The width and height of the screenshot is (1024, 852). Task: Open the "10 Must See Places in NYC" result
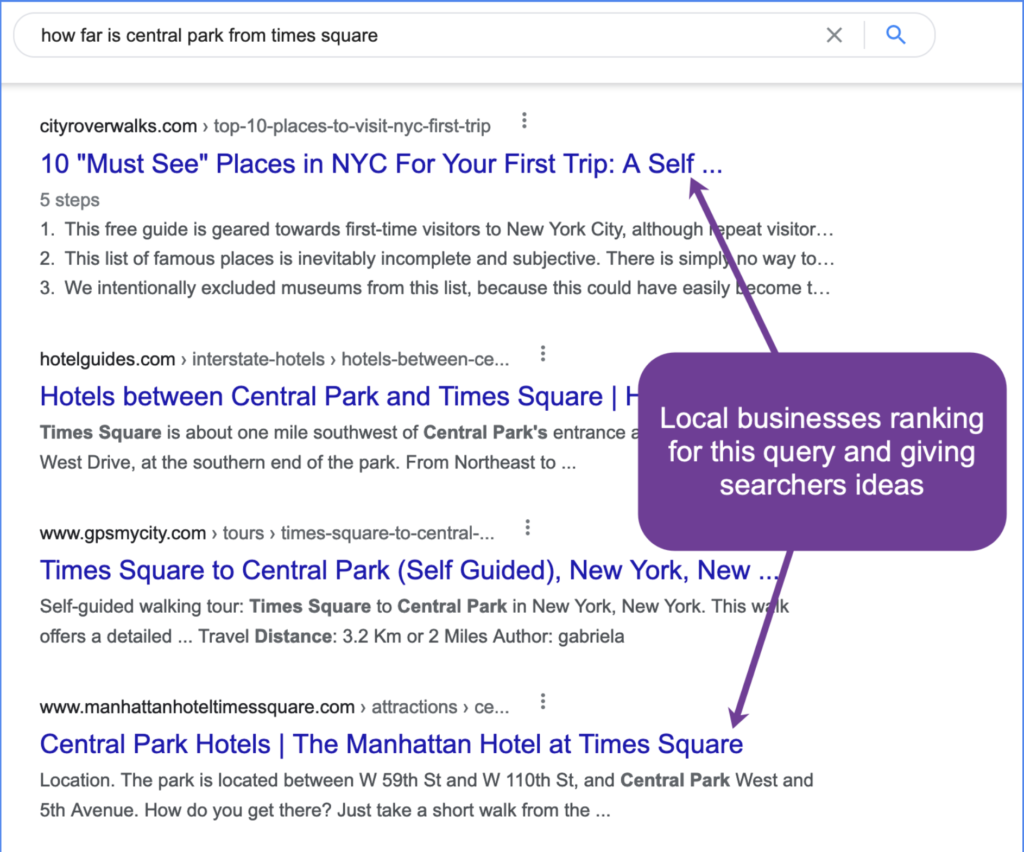pyautogui.click(x=380, y=163)
